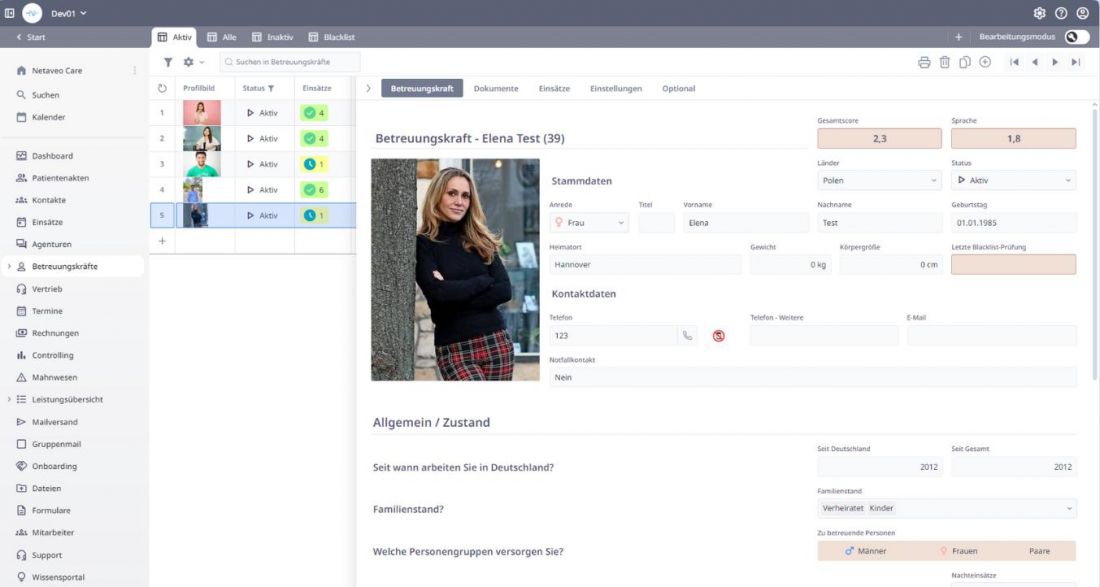The width and height of the screenshot is (1100, 587).
Task: Click the phone call icon beside Telefon
Action: [687, 336]
